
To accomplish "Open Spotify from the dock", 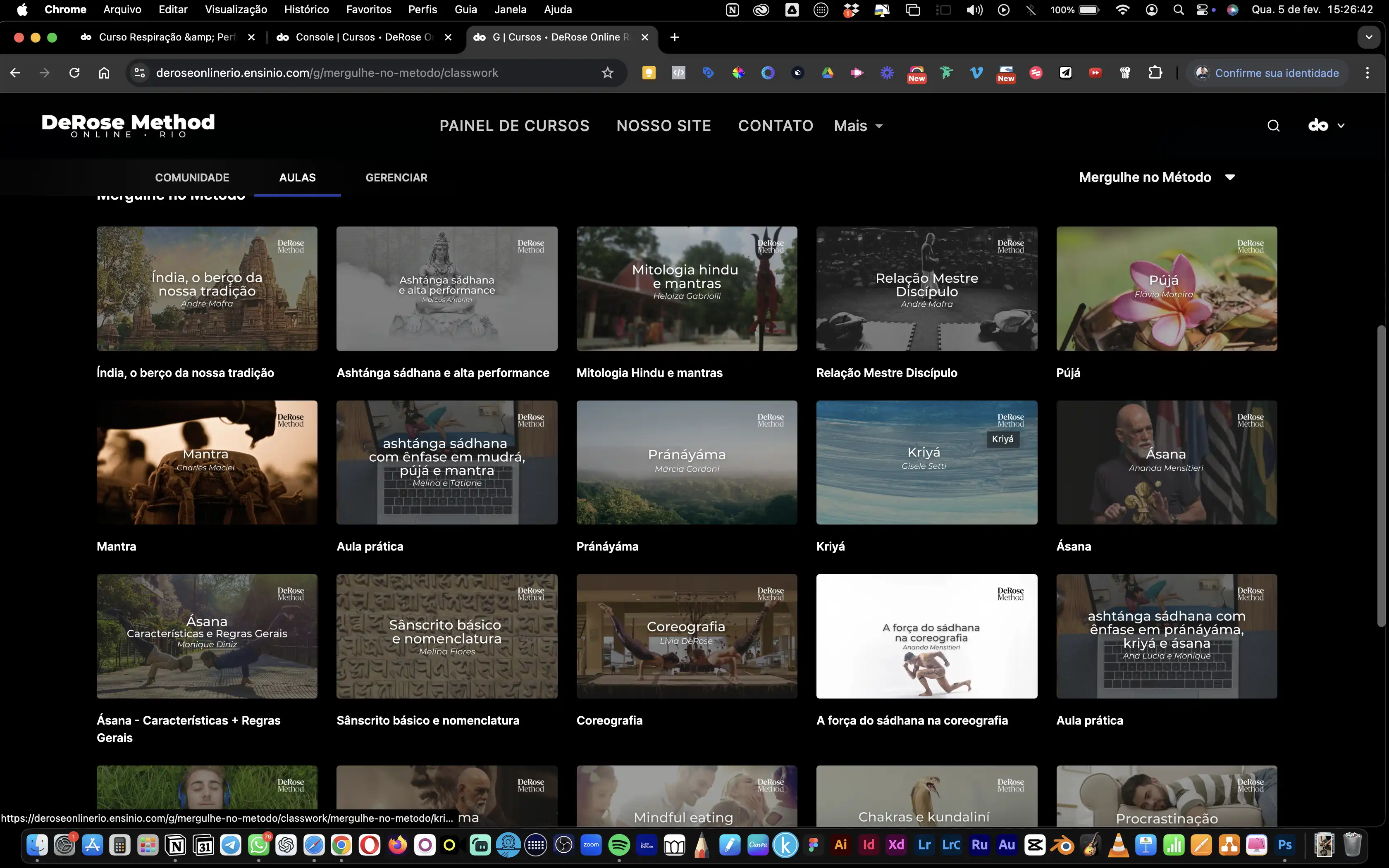I will (x=619, y=844).
